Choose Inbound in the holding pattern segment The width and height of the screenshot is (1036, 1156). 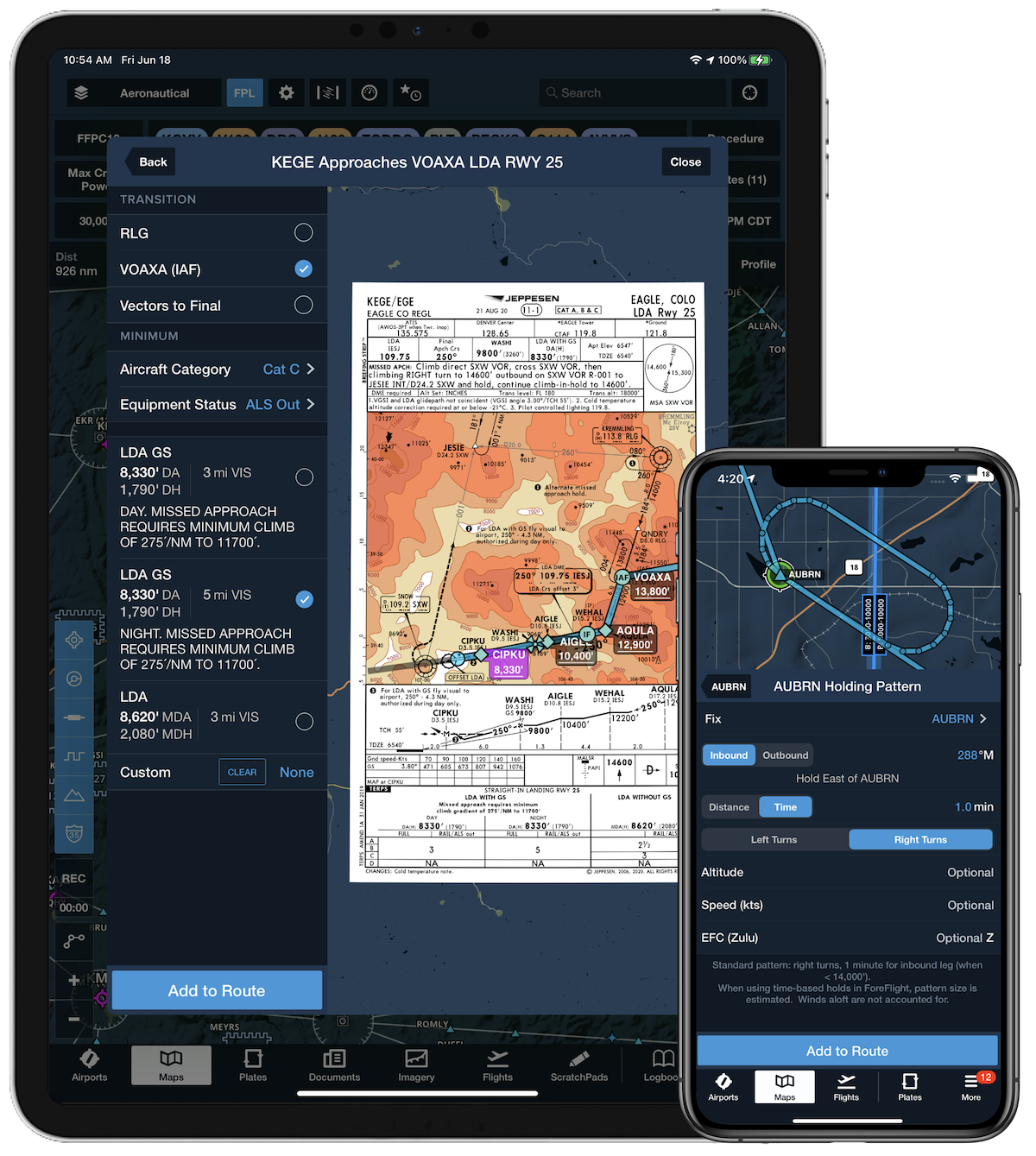(x=729, y=755)
